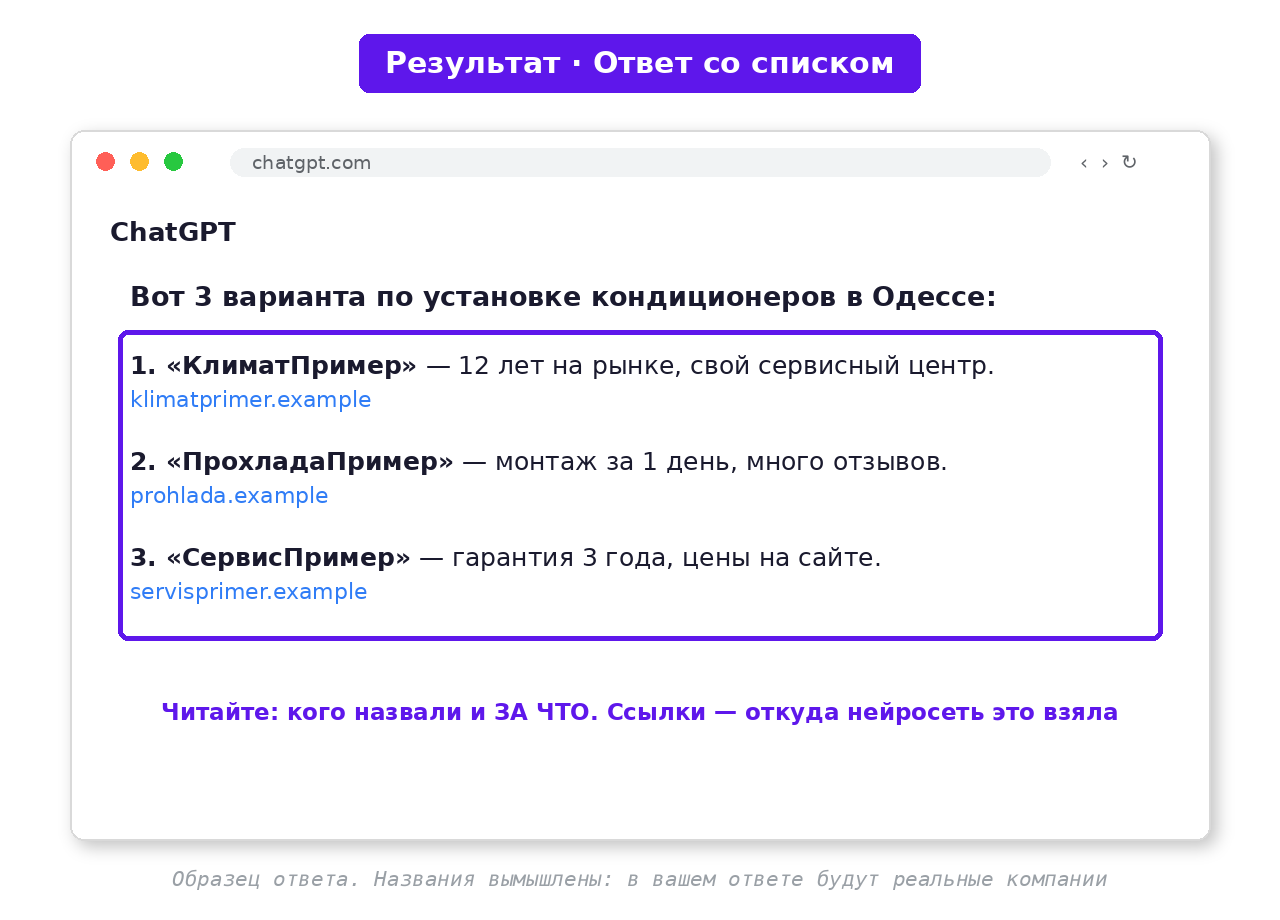Click the browser back arrow
Screen dimensions: 1280x920
click(1084, 163)
